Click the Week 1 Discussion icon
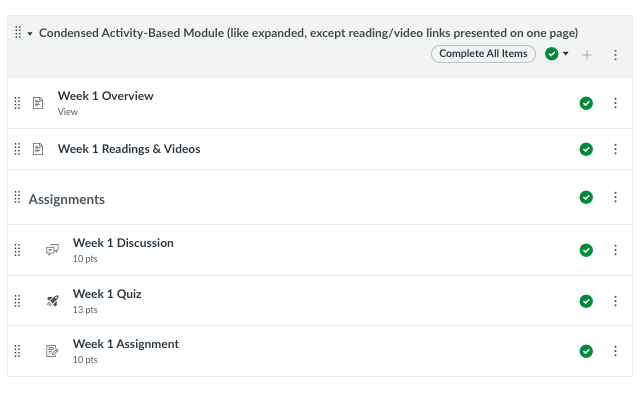 tap(52, 250)
